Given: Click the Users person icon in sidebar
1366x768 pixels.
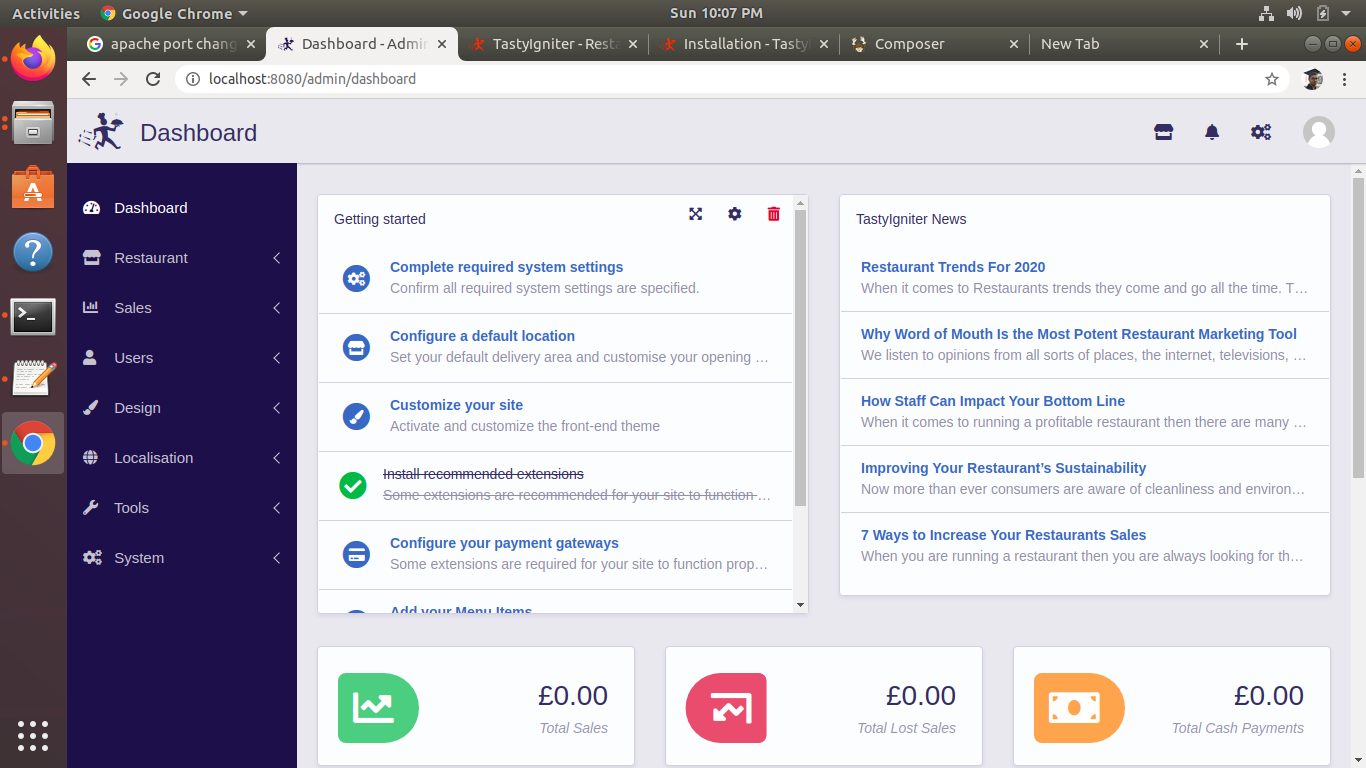Looking at the screenshot, I should [91, 358].
